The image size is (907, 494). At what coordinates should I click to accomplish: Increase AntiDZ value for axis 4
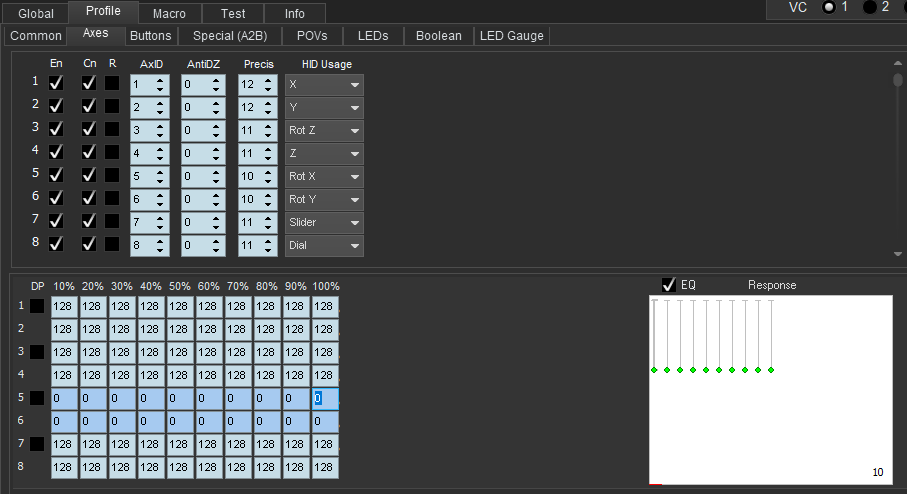215,148
